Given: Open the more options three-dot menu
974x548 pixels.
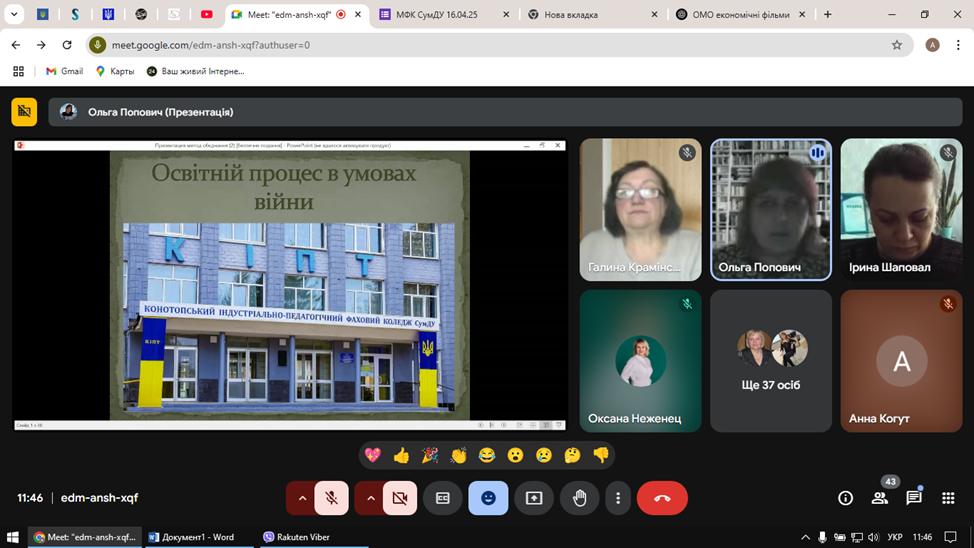Looking at the screenshot, I should [x=618, y=498].
